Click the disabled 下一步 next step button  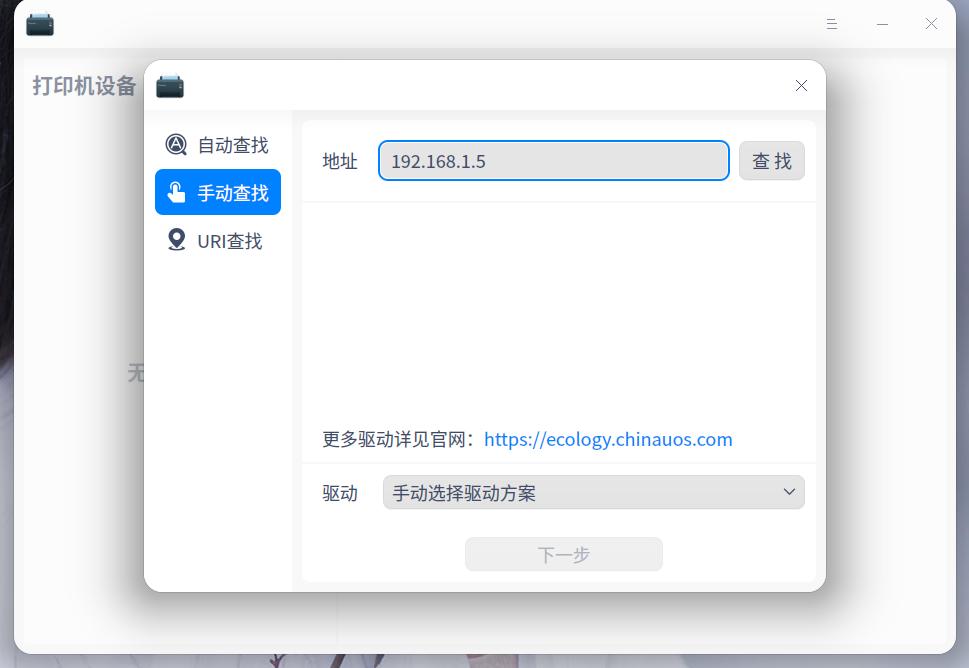(563, 554)
